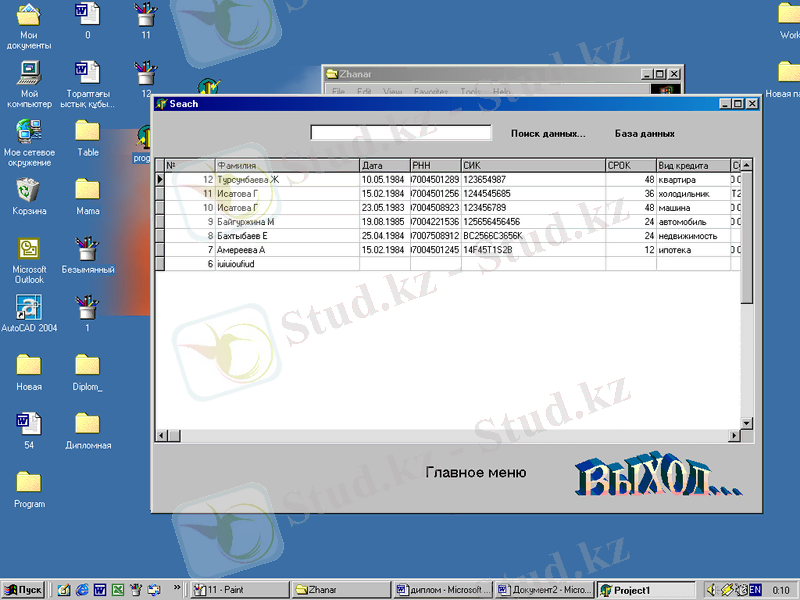The width and height of the screenshot is (800, 600).
Task: Click the credit type cell ипотека
Action: pyautogui.click(x=693, y=250)
